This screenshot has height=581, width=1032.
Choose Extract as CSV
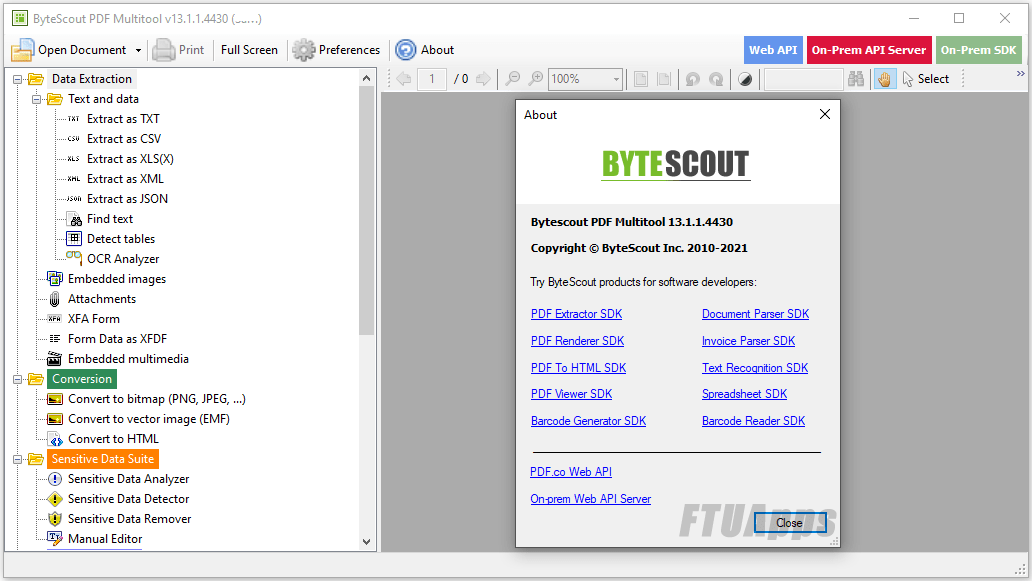click(x=124, y=139)
